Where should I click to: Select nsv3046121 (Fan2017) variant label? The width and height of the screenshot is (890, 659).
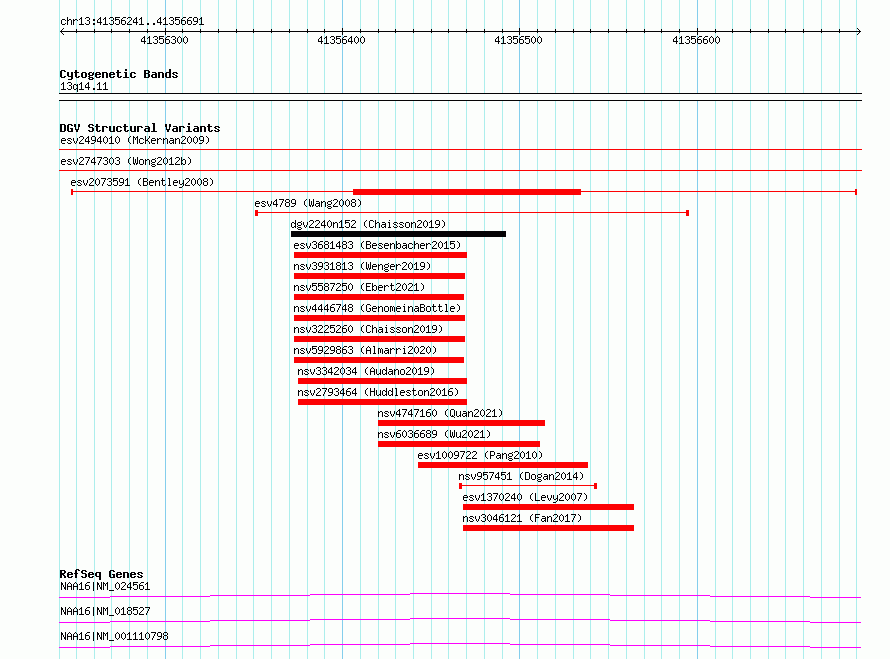click(x=522, y=518)
